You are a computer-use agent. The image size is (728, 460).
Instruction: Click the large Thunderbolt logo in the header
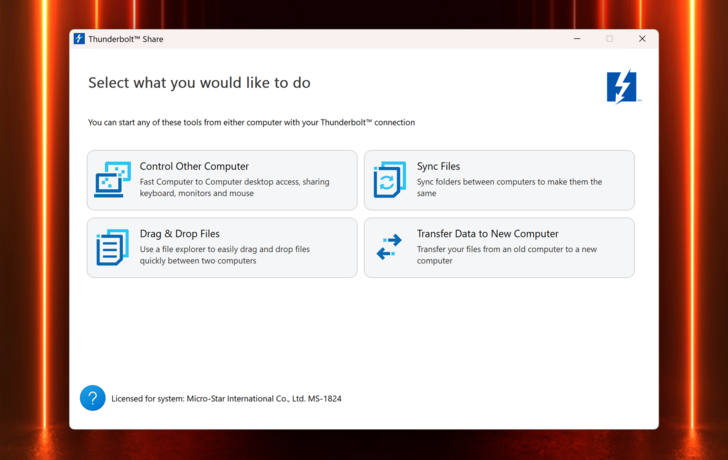621,87
